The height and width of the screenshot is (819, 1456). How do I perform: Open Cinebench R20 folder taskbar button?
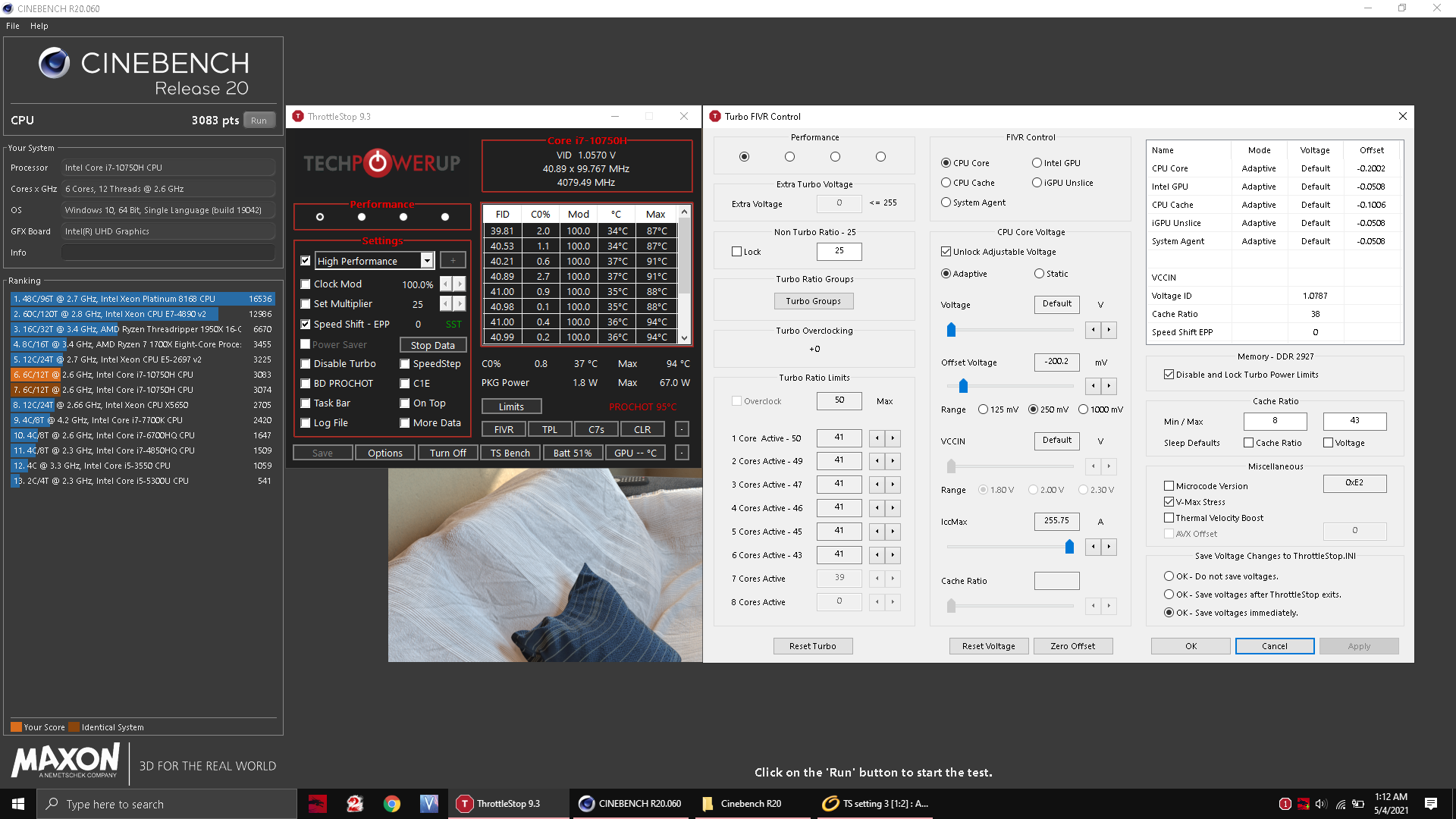[x=751, y=804]
